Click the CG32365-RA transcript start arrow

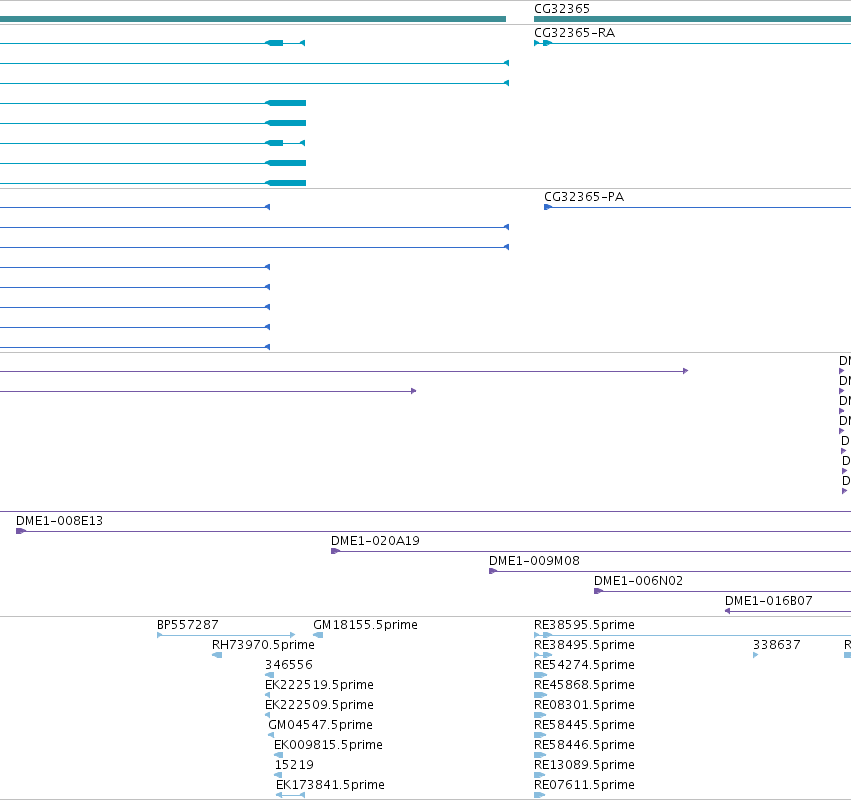click(537, 43)
